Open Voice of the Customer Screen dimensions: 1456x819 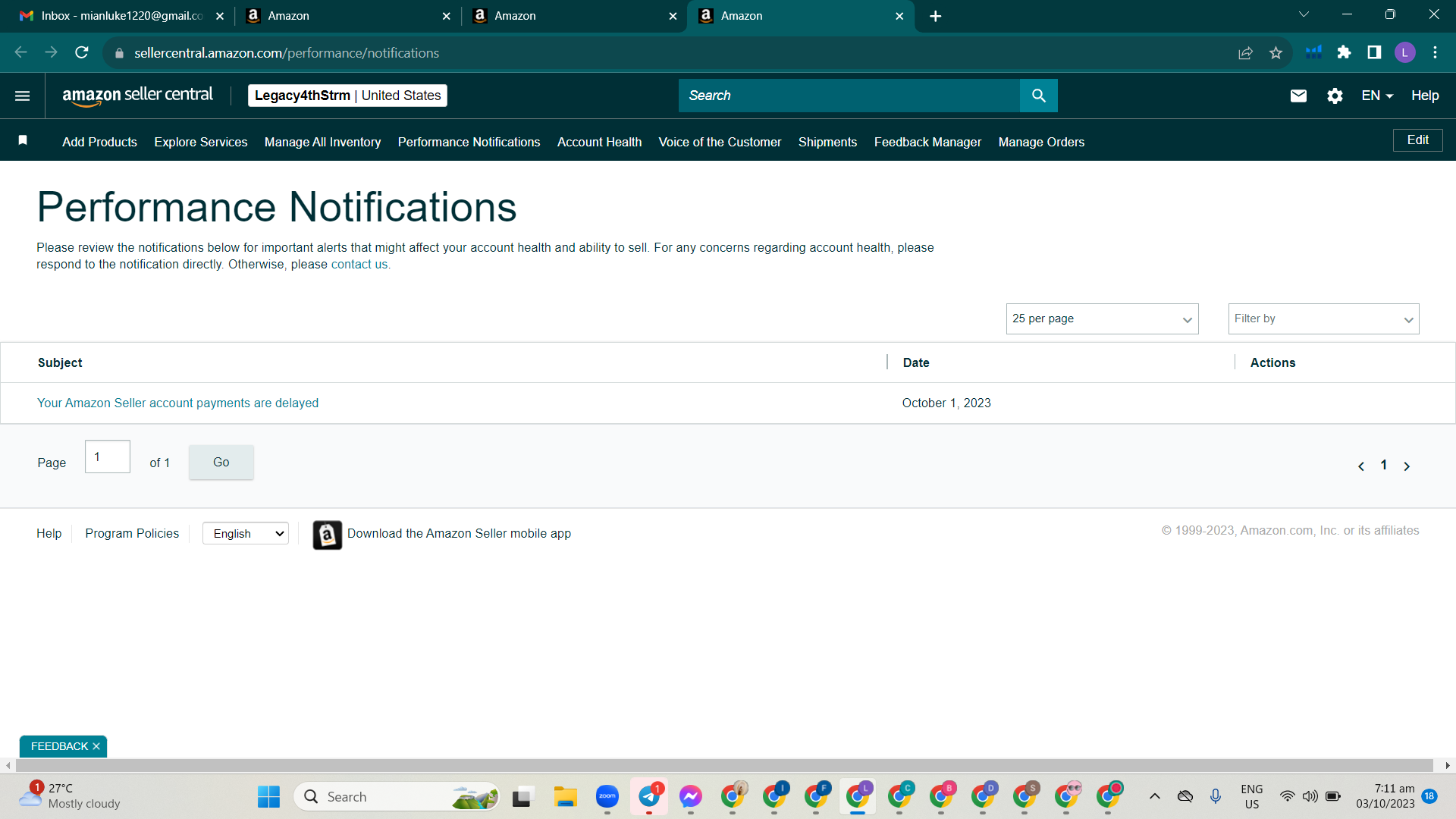click(720, 143)
